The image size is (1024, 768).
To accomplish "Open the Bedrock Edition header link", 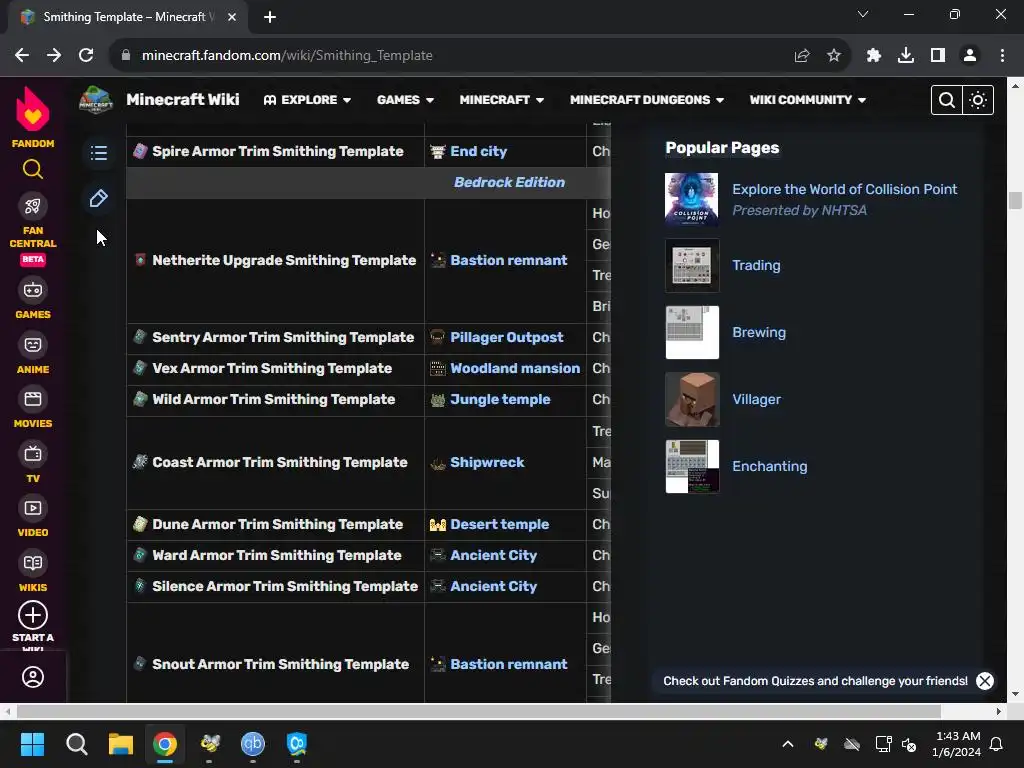I will click(x=509, y=182).
